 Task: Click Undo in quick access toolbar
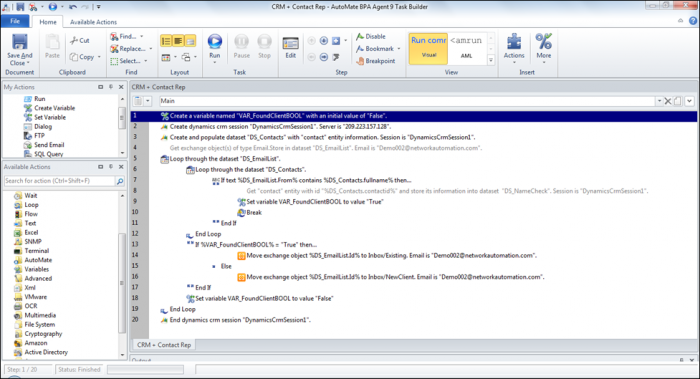pos(73,7)
